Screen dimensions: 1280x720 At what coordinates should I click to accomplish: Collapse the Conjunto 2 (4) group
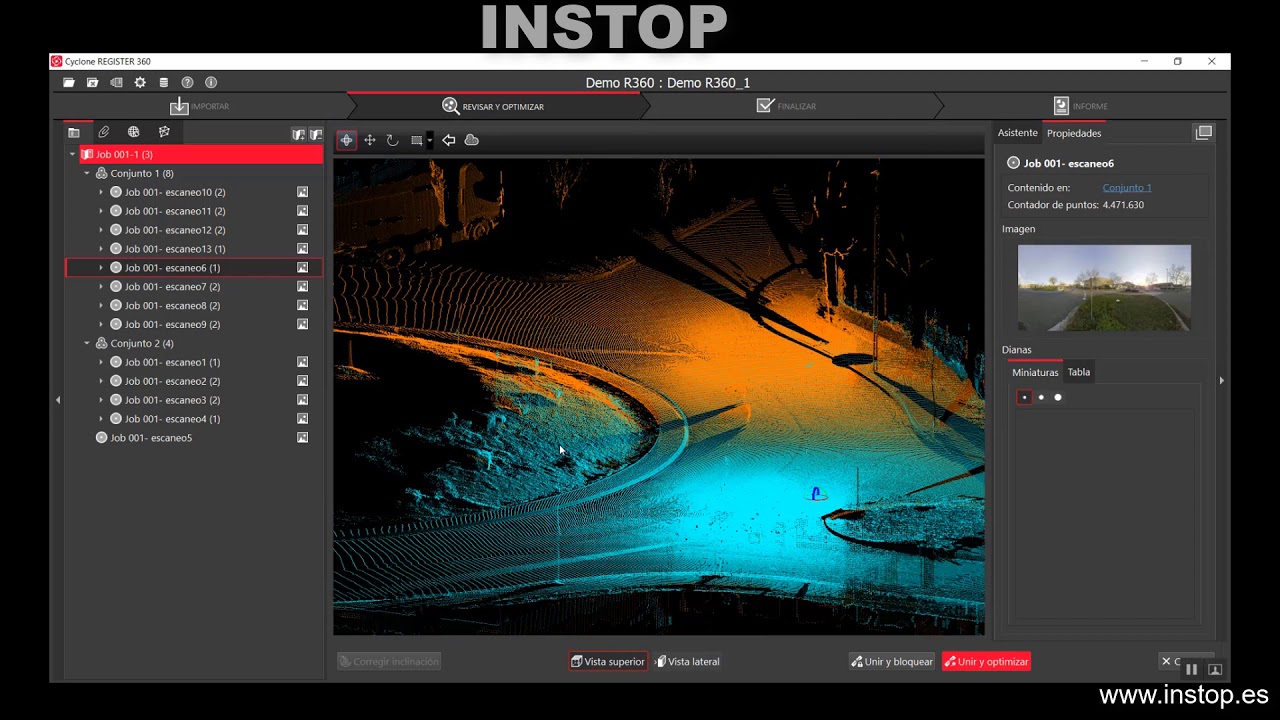[87, 344]
